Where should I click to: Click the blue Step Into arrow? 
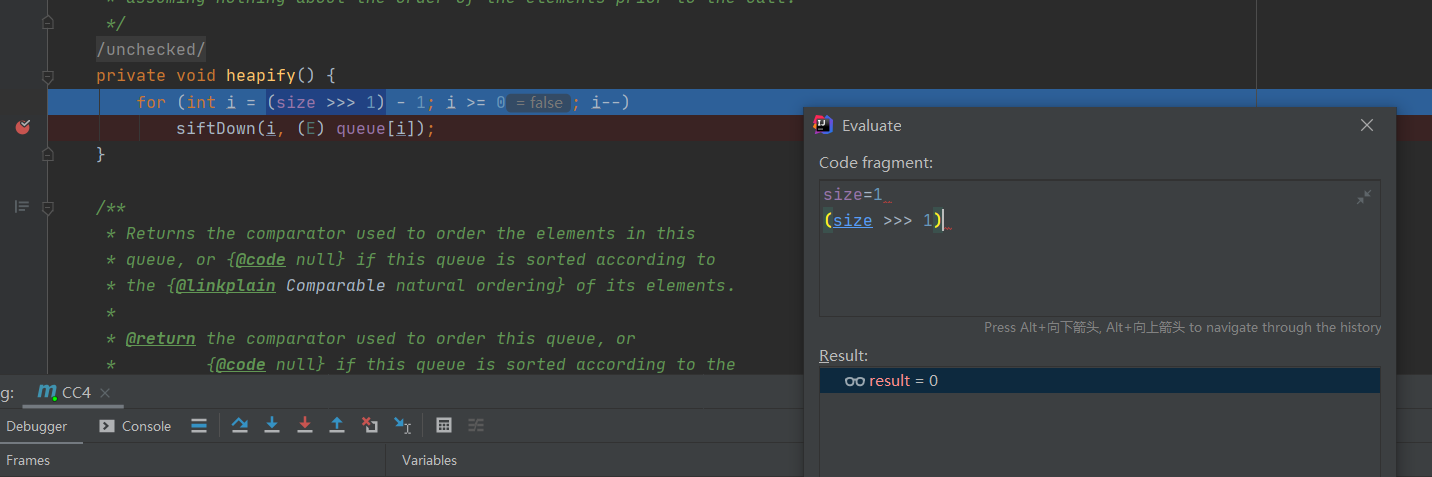272,425
